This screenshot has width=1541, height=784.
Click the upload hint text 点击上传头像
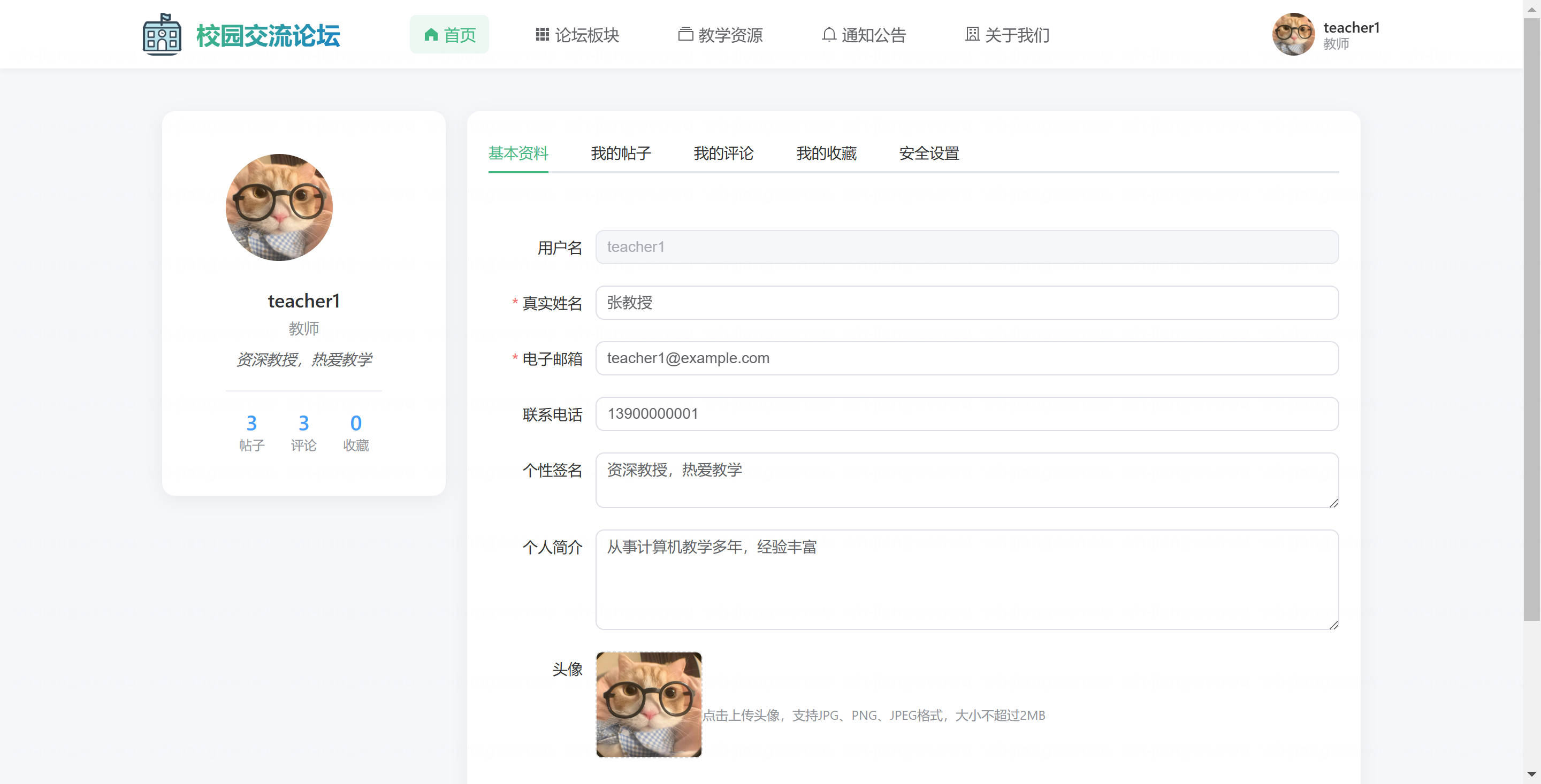(873, 715)
